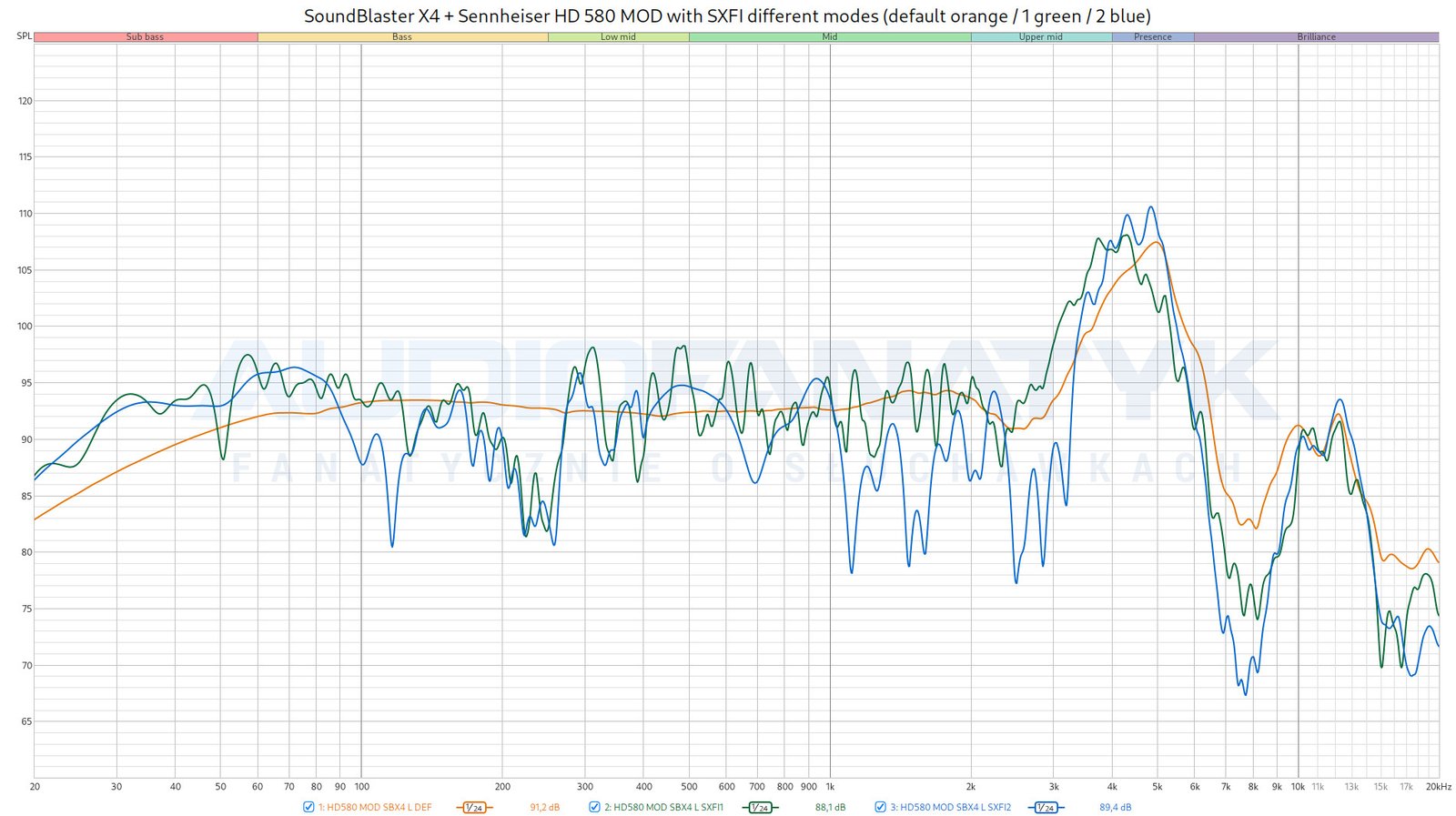Viewport: 1456px width, 816px height.
Task: Click the 91,2 dB value
Action: 545,807
